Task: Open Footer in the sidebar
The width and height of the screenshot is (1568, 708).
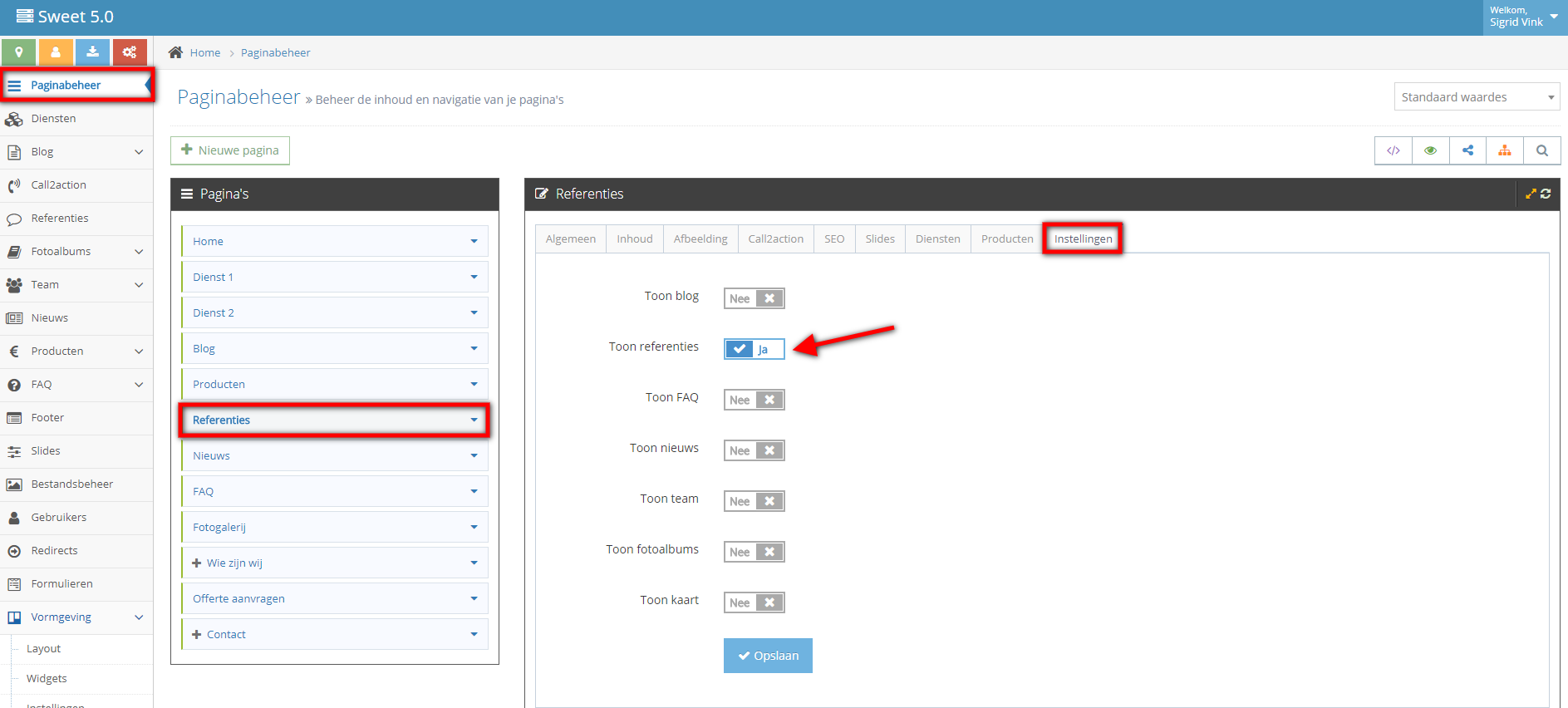Action: click(x=76, y=418)
